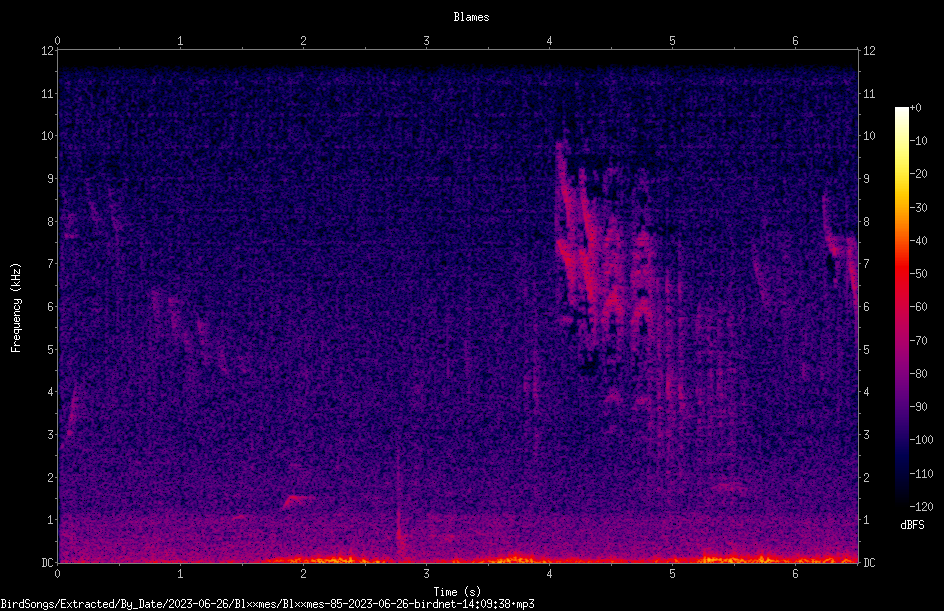Click the "-60" colorbar label
Screen dimensions: 944x611
[x=918, y=307]
